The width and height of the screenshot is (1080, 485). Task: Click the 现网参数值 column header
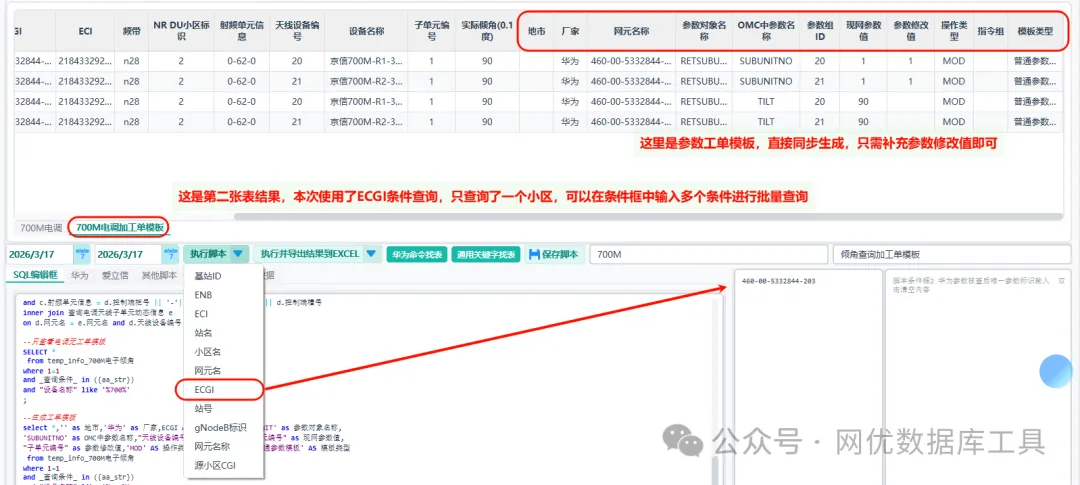click(x=862, y=31)
